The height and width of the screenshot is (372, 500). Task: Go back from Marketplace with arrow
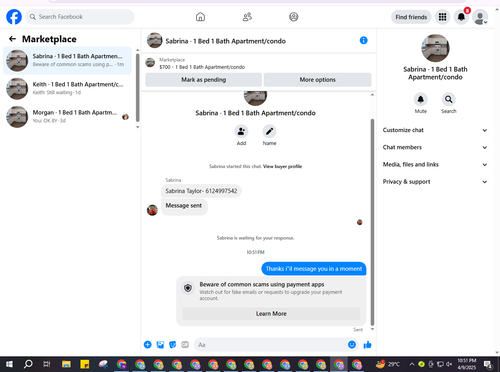point(13,39)
